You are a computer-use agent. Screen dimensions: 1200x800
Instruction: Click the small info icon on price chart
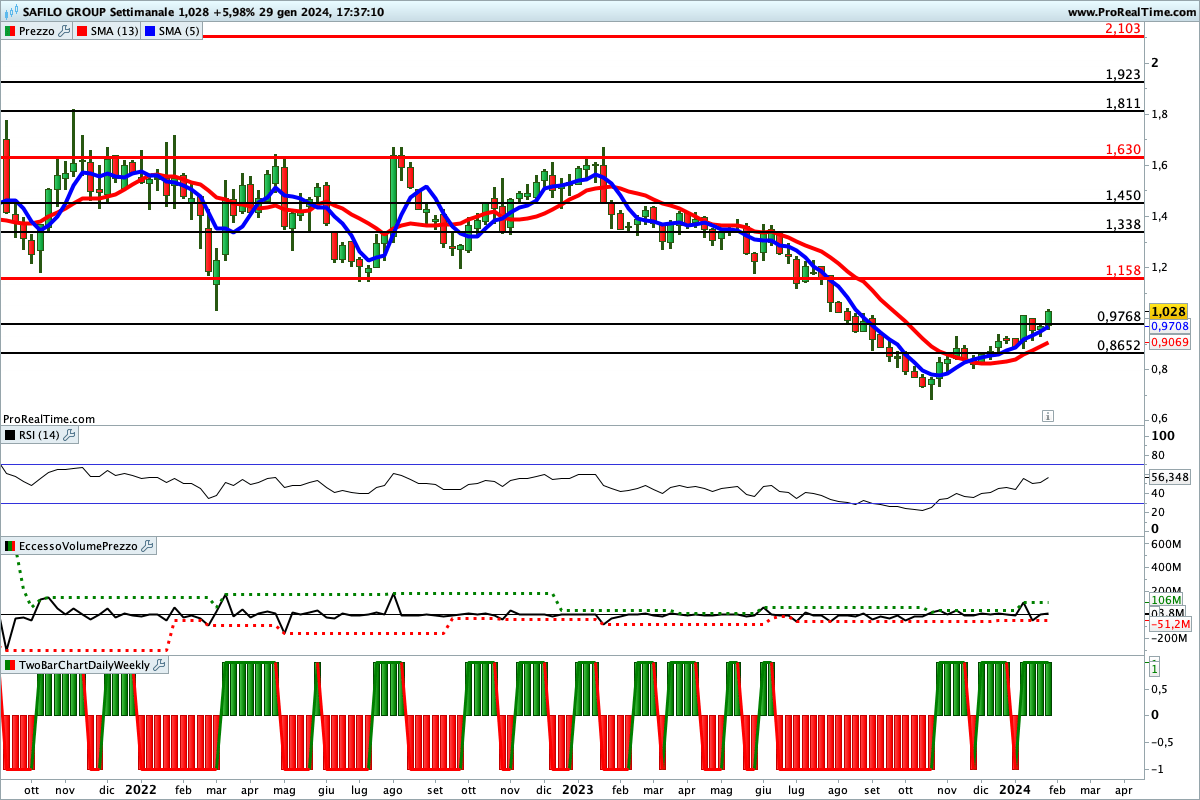click(x=1046, y=414)
